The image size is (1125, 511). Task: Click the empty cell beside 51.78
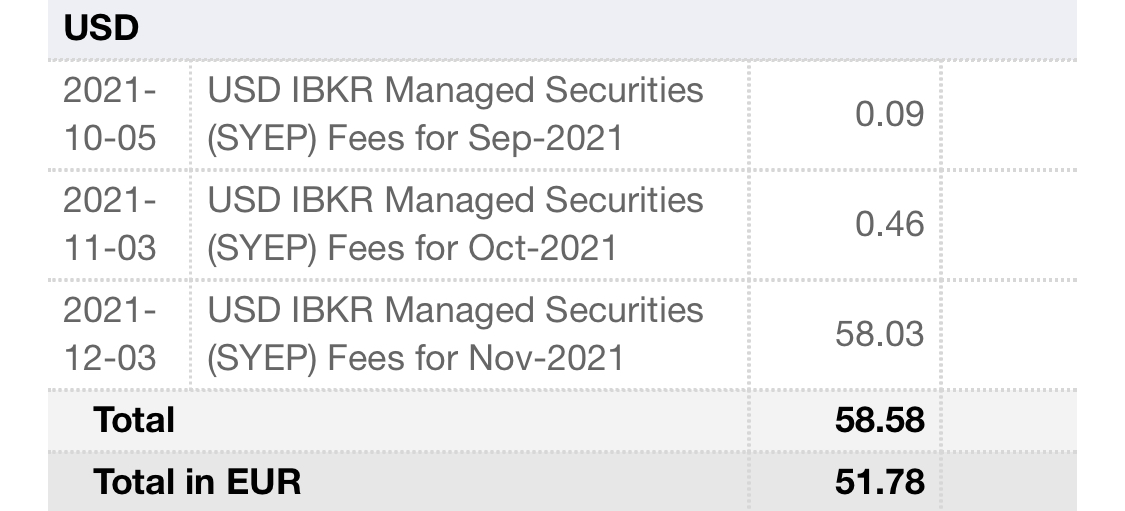[1009, 482]
